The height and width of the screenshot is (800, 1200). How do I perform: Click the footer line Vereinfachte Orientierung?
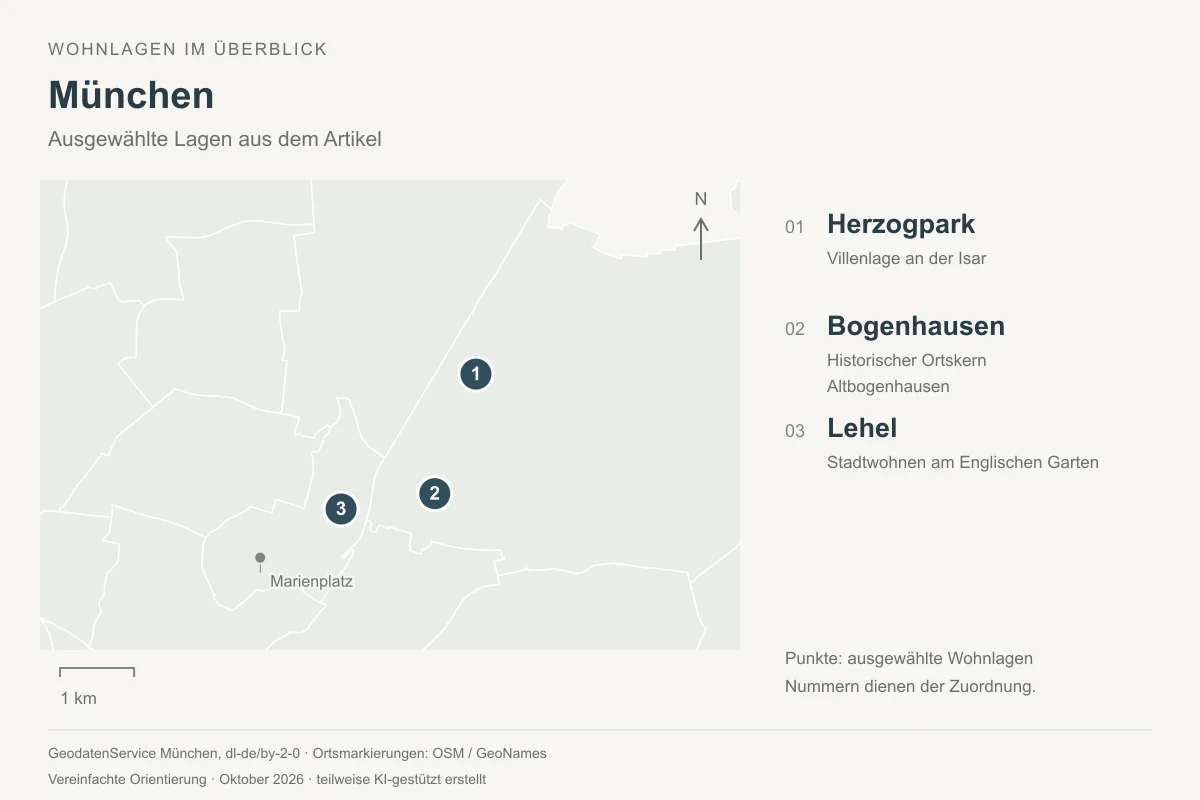pyautogui.click(x=267, y=779)
